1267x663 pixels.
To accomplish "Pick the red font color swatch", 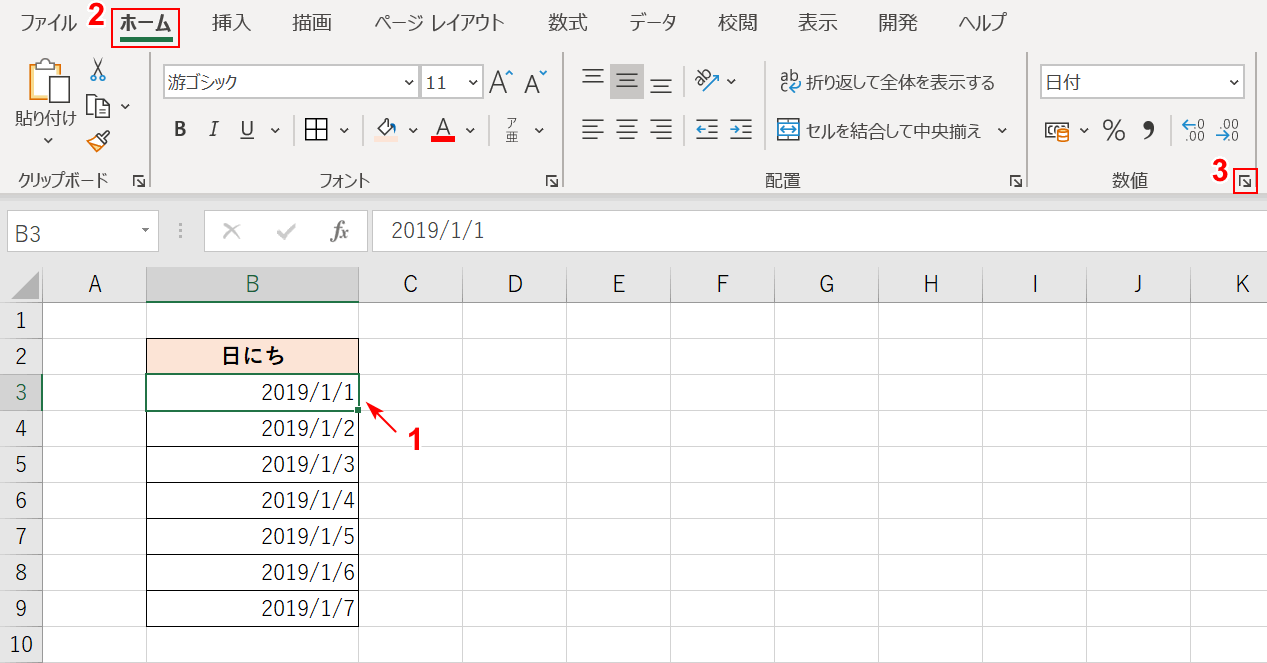I will coord(443,138).
